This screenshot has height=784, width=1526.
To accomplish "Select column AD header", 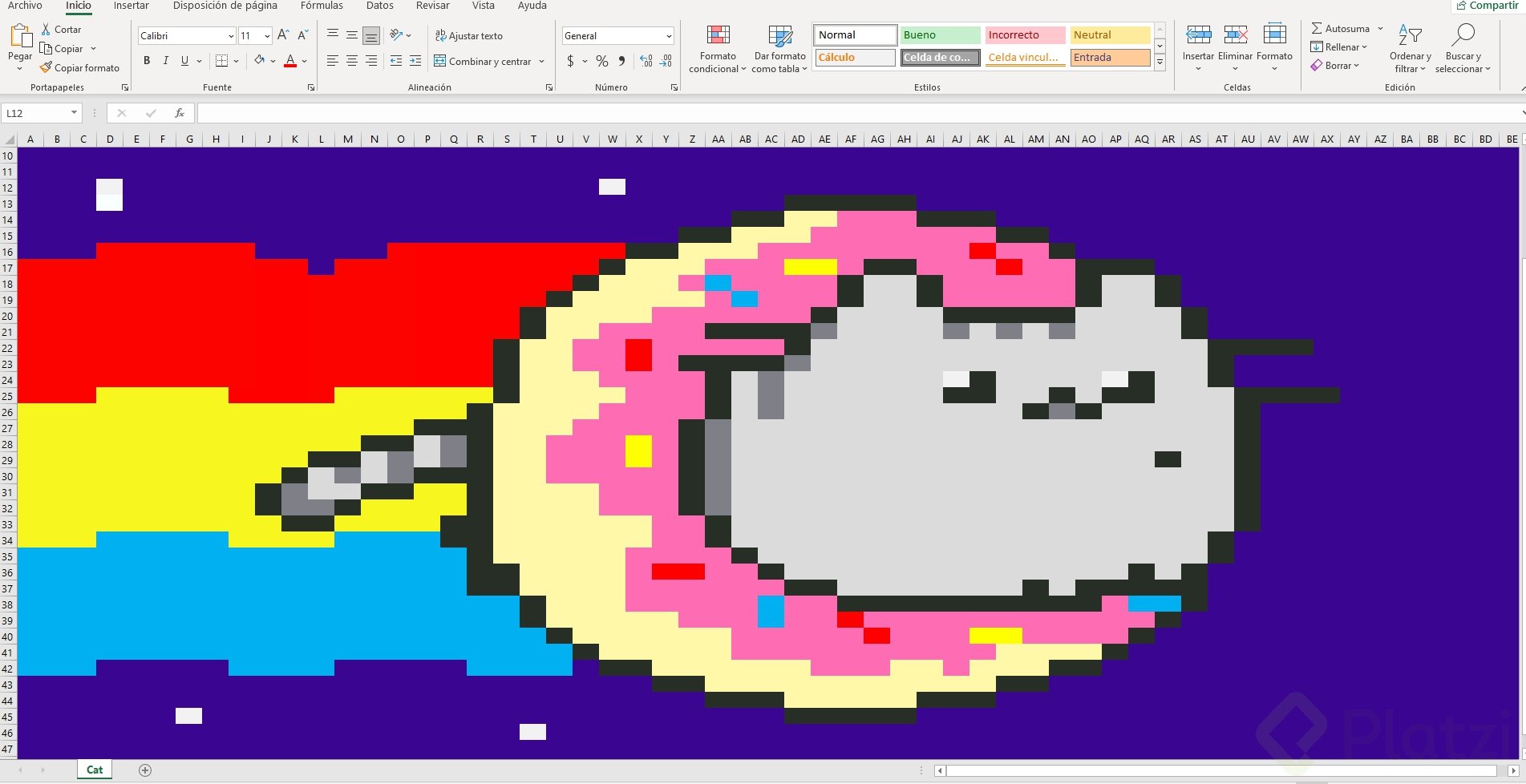I will tap(798, 139).
